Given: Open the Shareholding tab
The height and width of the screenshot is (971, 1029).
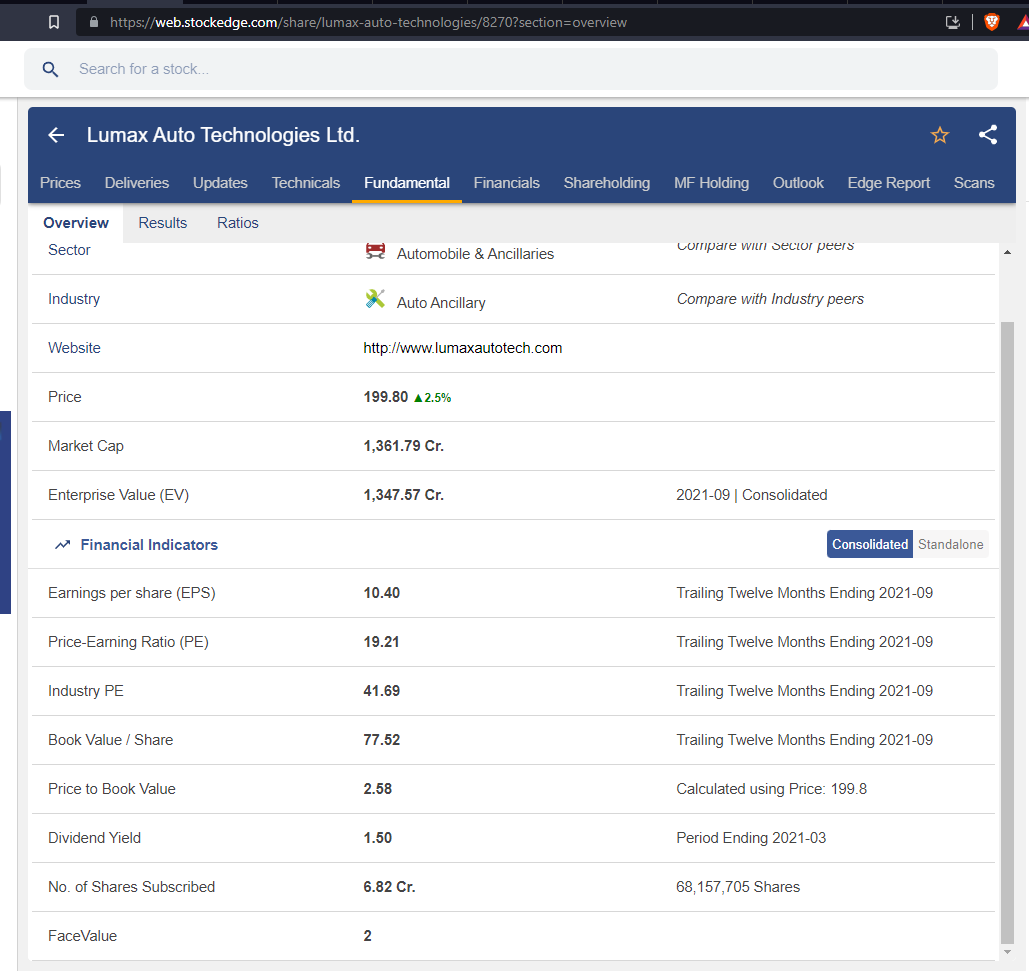Looking at the screenshot, I should [607, 183].
